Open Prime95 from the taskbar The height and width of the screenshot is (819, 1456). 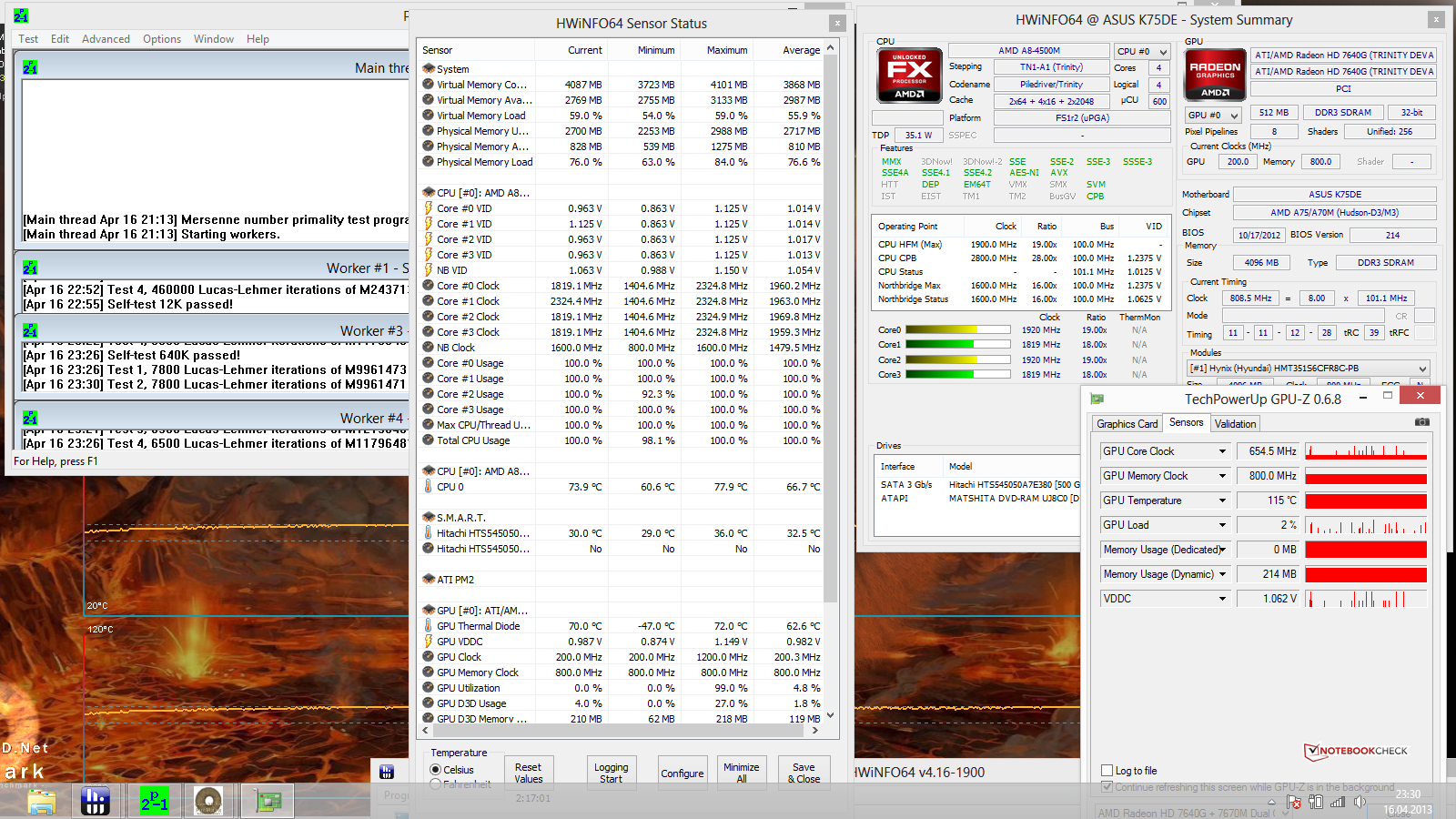155,801
